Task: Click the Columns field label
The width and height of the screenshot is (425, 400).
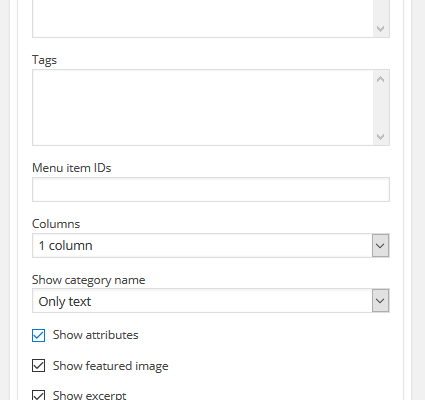Action: coord(56,224)
